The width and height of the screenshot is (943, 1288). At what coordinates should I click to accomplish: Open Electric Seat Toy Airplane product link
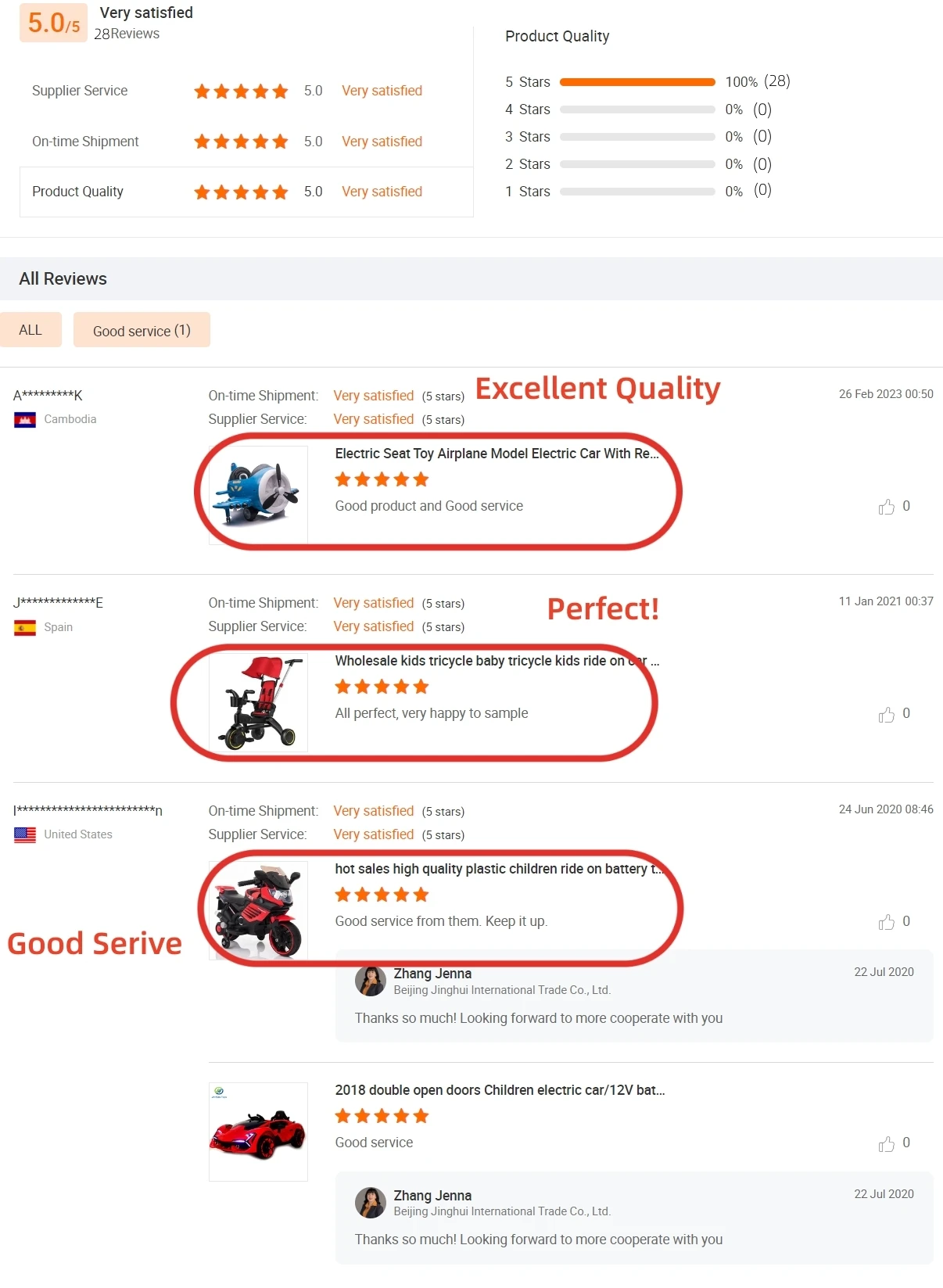[497, 454]
